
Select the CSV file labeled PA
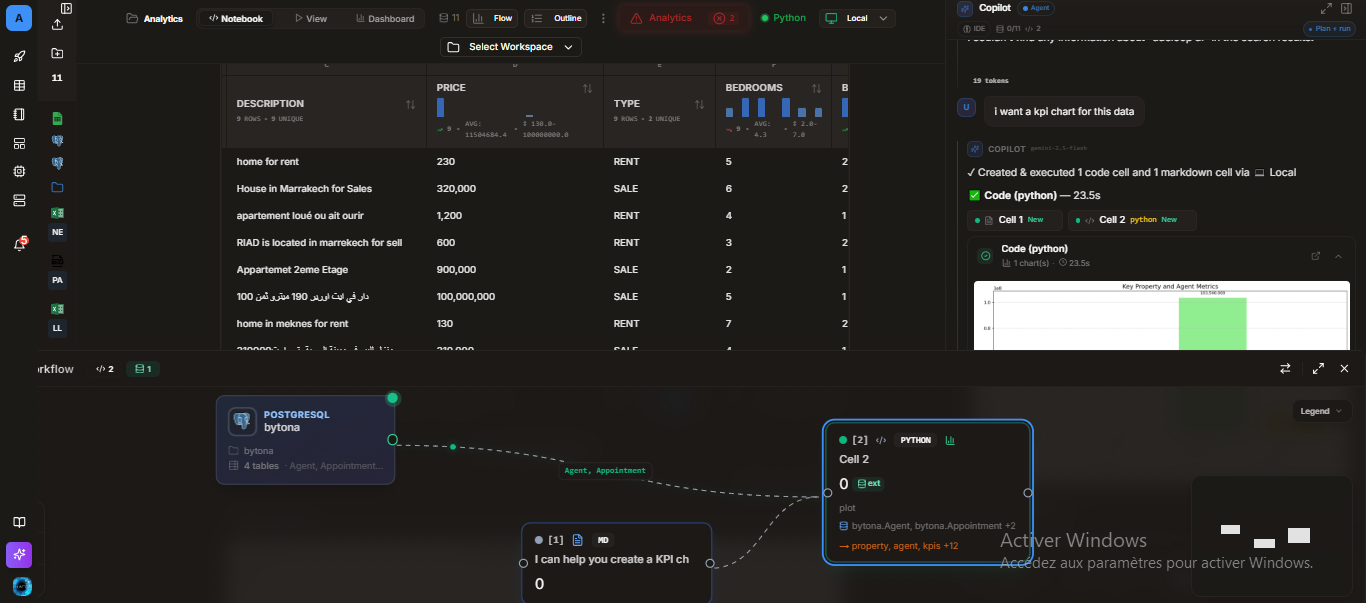pos(57,271)
